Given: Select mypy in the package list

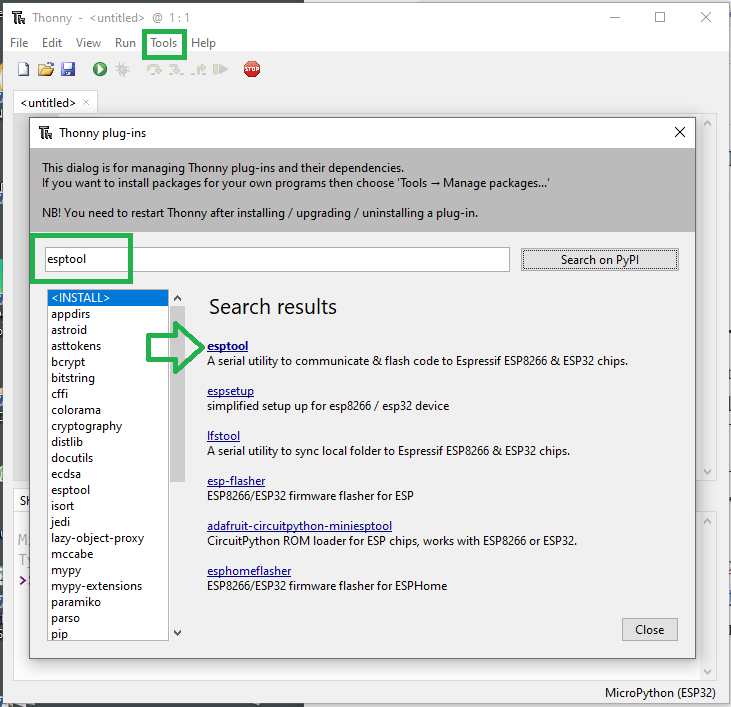Looking at the screenshot, I should pos(108,570).
